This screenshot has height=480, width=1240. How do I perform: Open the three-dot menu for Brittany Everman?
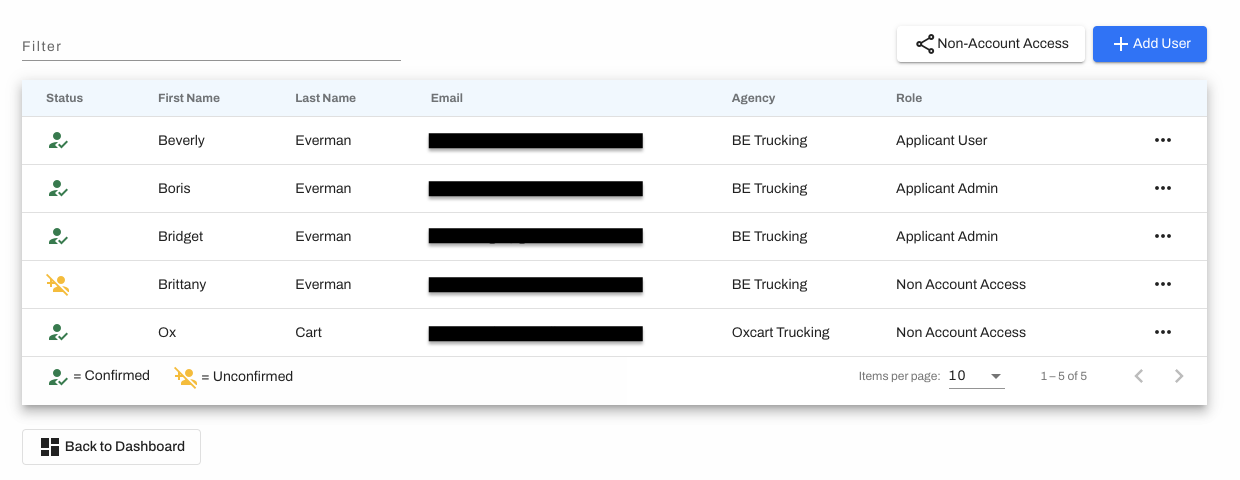pos(1162,284)
